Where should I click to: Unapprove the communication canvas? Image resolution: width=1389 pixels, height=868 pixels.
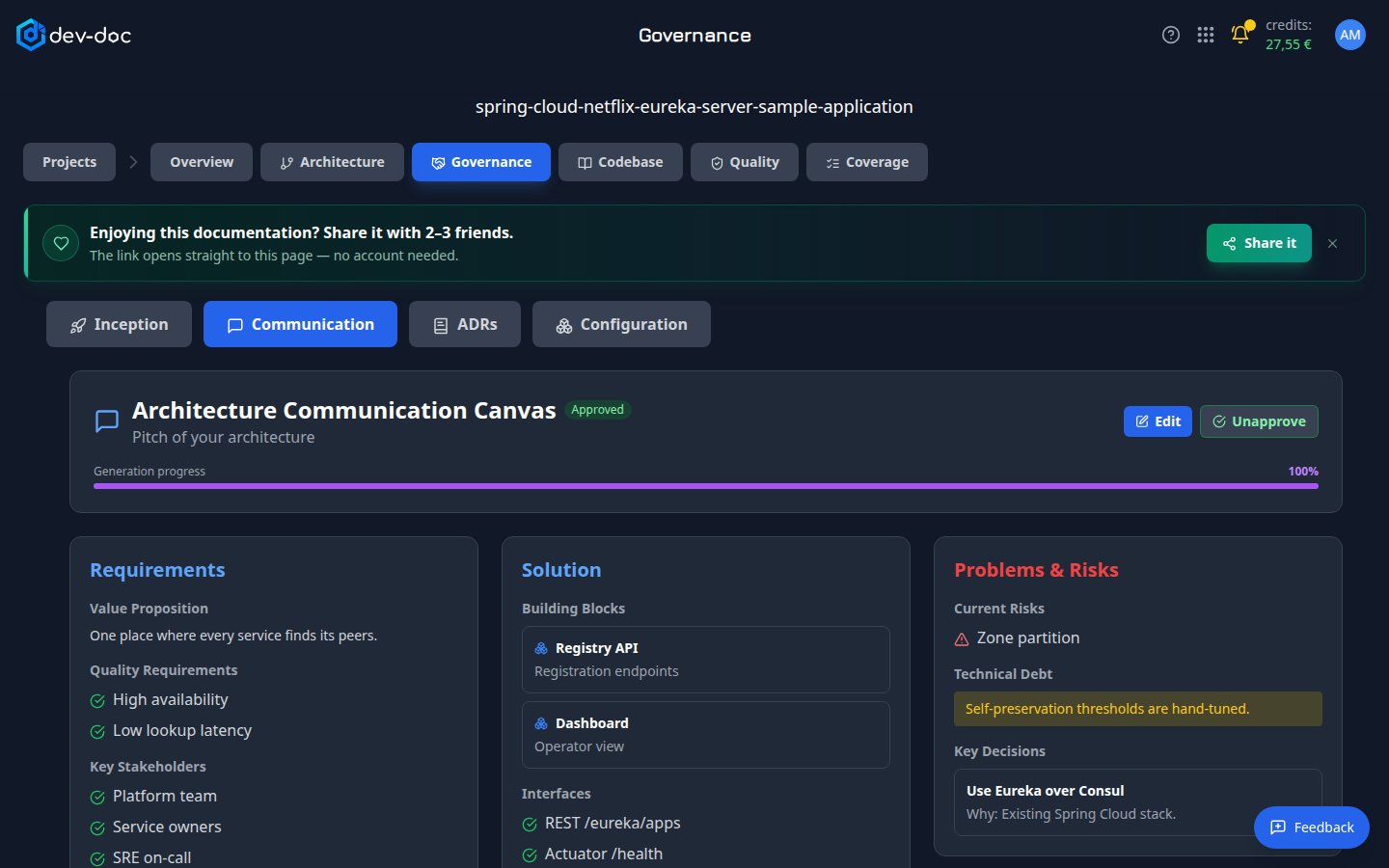[x=1259, y=421]
